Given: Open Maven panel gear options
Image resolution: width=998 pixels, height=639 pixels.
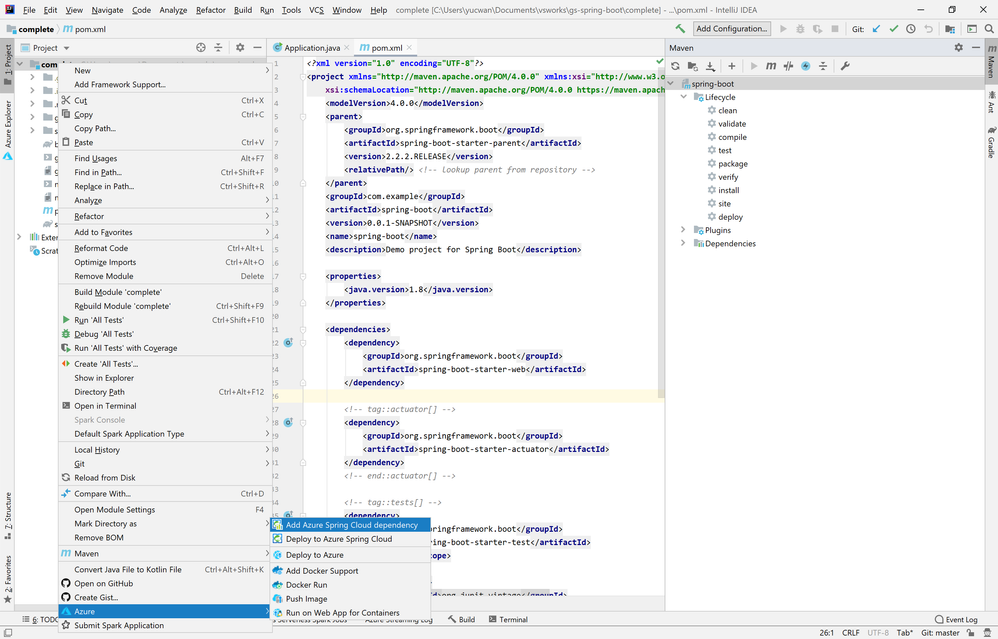Looking at the screenshot, I should pos(959,47).
